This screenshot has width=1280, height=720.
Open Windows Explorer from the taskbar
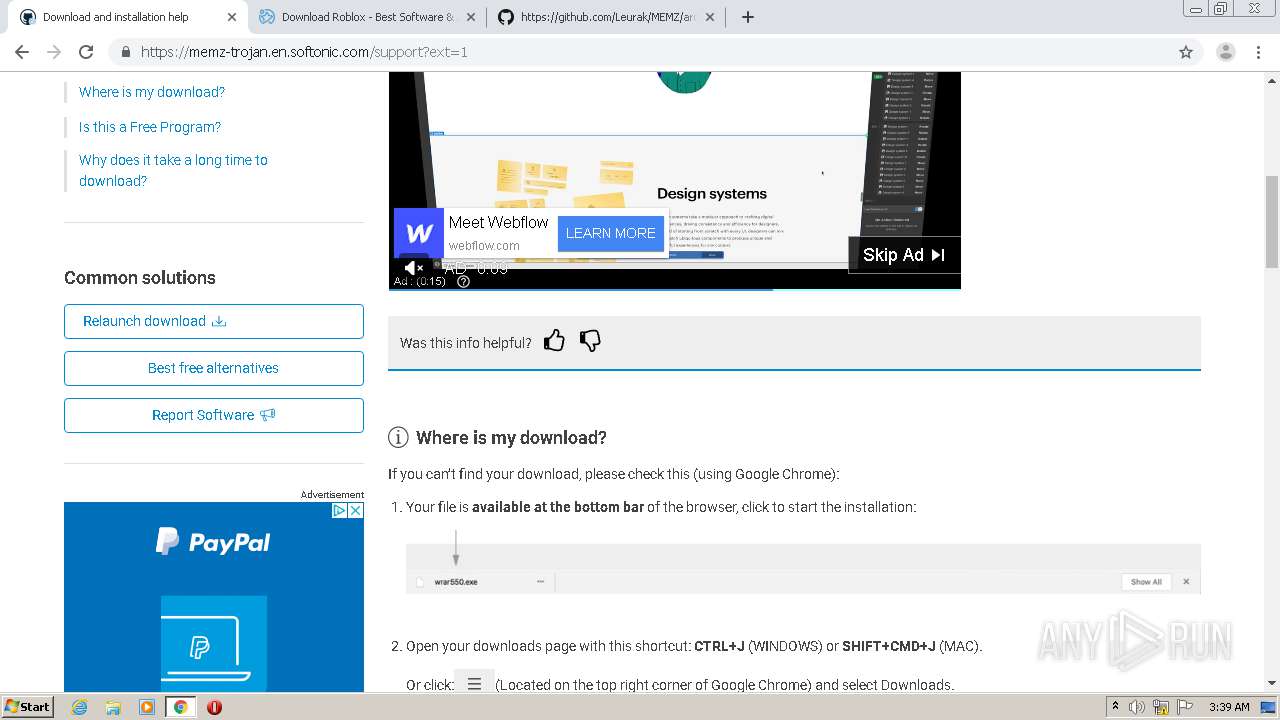tap(113, 707)
